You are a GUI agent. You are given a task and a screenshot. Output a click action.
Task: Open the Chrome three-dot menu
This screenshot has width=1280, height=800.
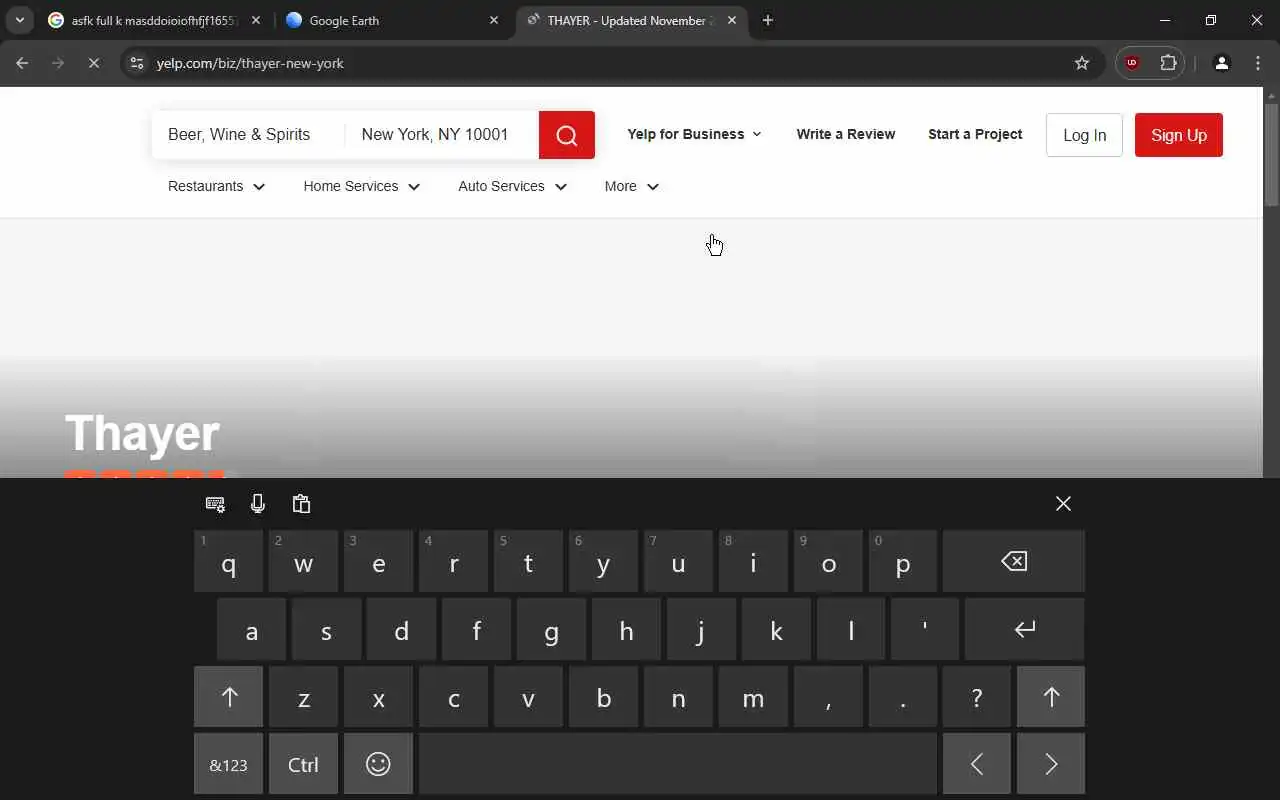(1258, 63)
